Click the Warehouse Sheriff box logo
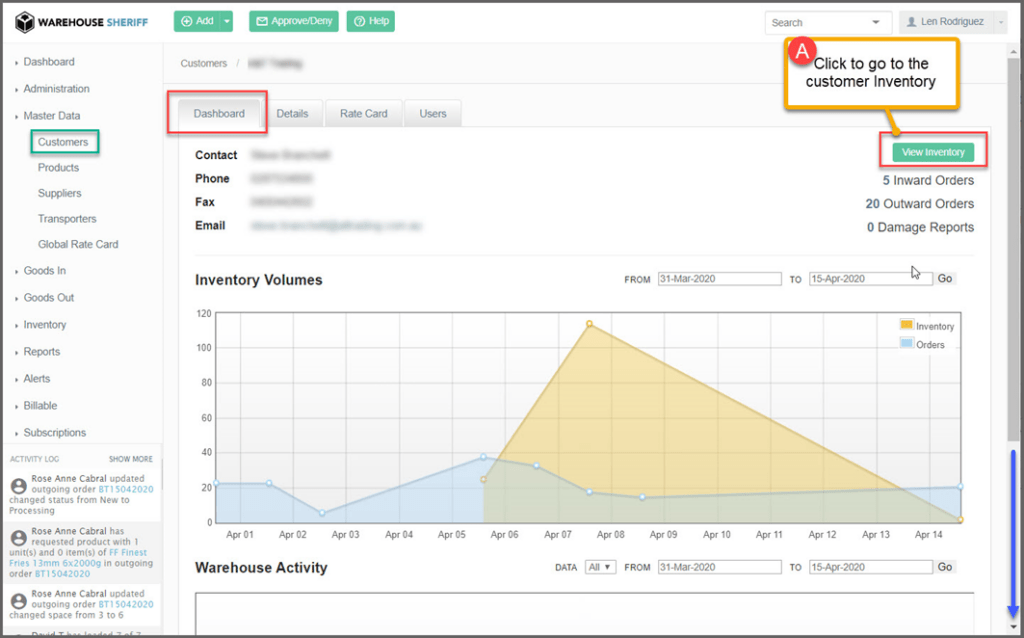This screenshot has width=1024, height=638. coord(25,22)
